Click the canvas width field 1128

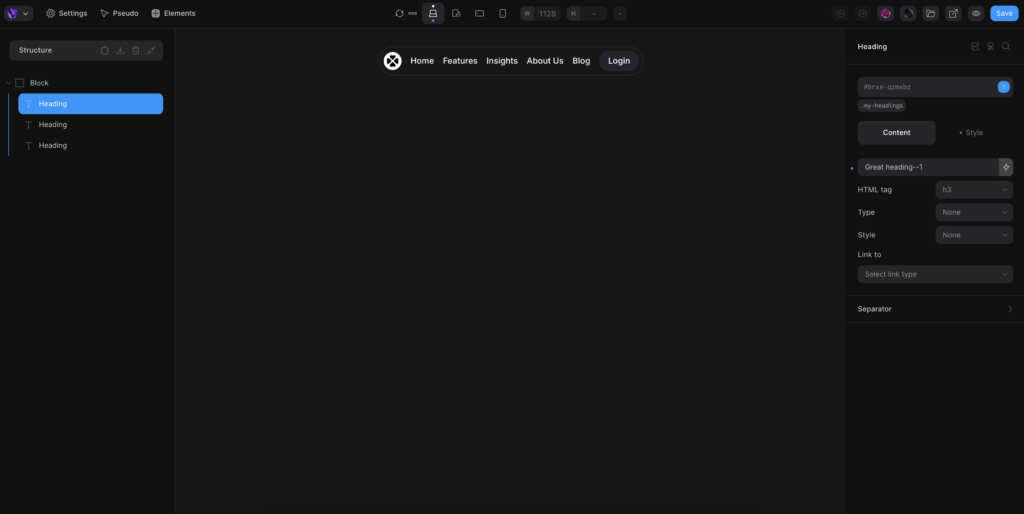540,13
